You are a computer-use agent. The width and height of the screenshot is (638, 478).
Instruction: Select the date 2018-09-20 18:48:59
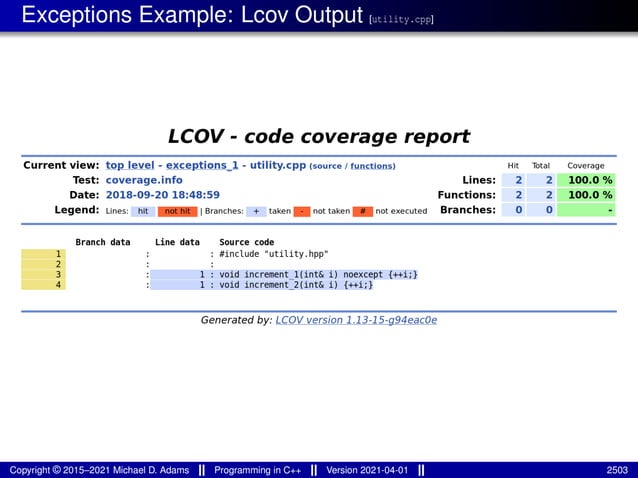click(163, 195)
